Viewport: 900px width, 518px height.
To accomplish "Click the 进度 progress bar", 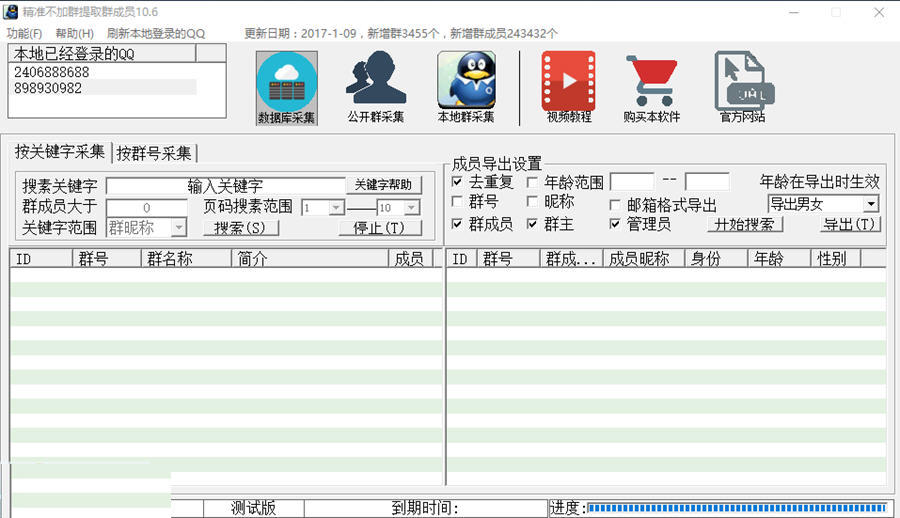I will click(737, 508).
